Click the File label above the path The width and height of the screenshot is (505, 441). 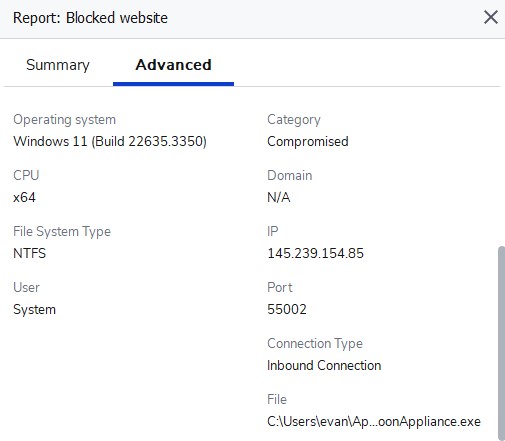[x=277, y=399]
